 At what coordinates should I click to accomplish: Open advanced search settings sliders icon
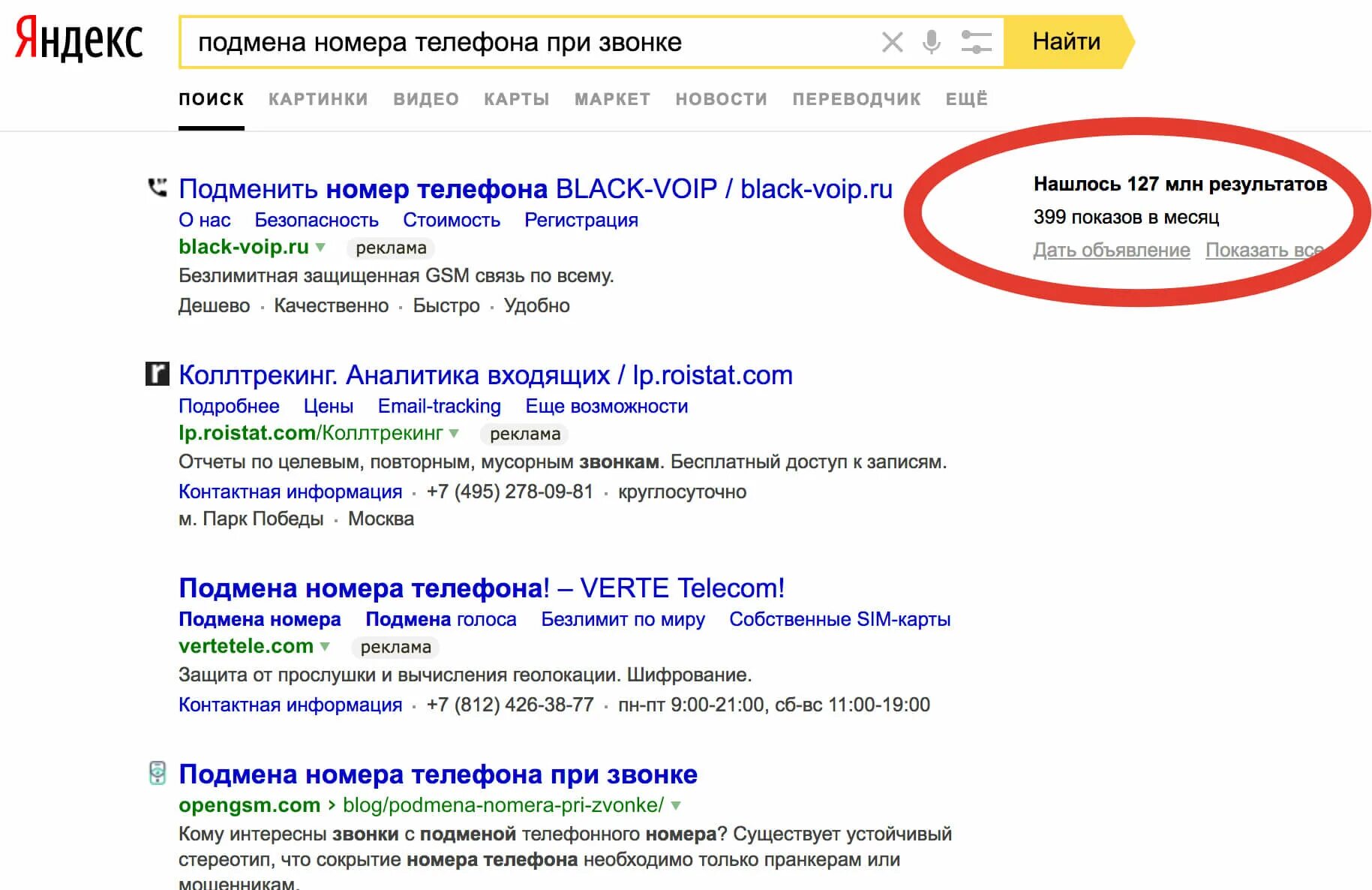pyautogui.click(x=976, y=42)
